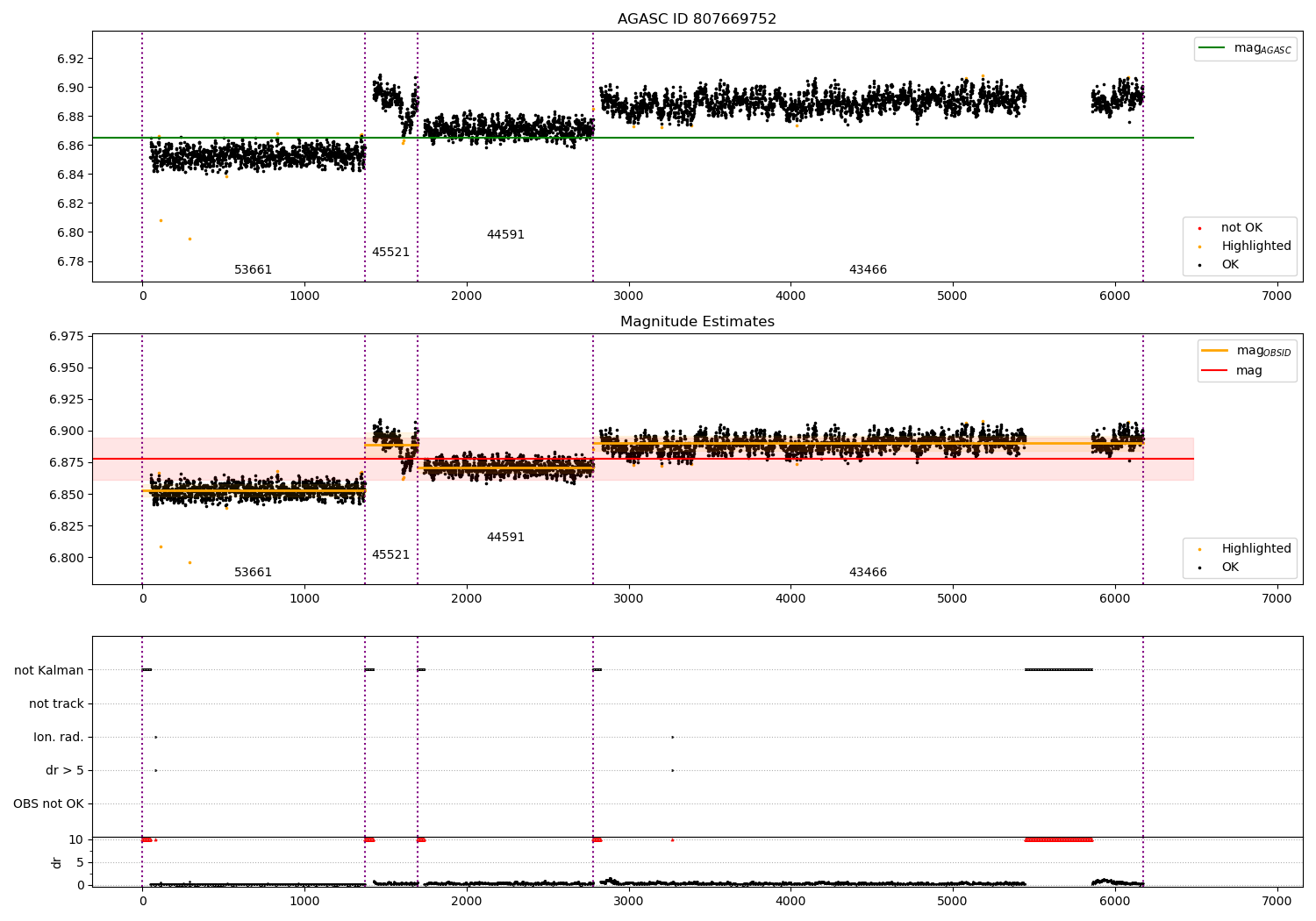Click y-axis tick 6.825 on middle plot

[x=67, y=526]
